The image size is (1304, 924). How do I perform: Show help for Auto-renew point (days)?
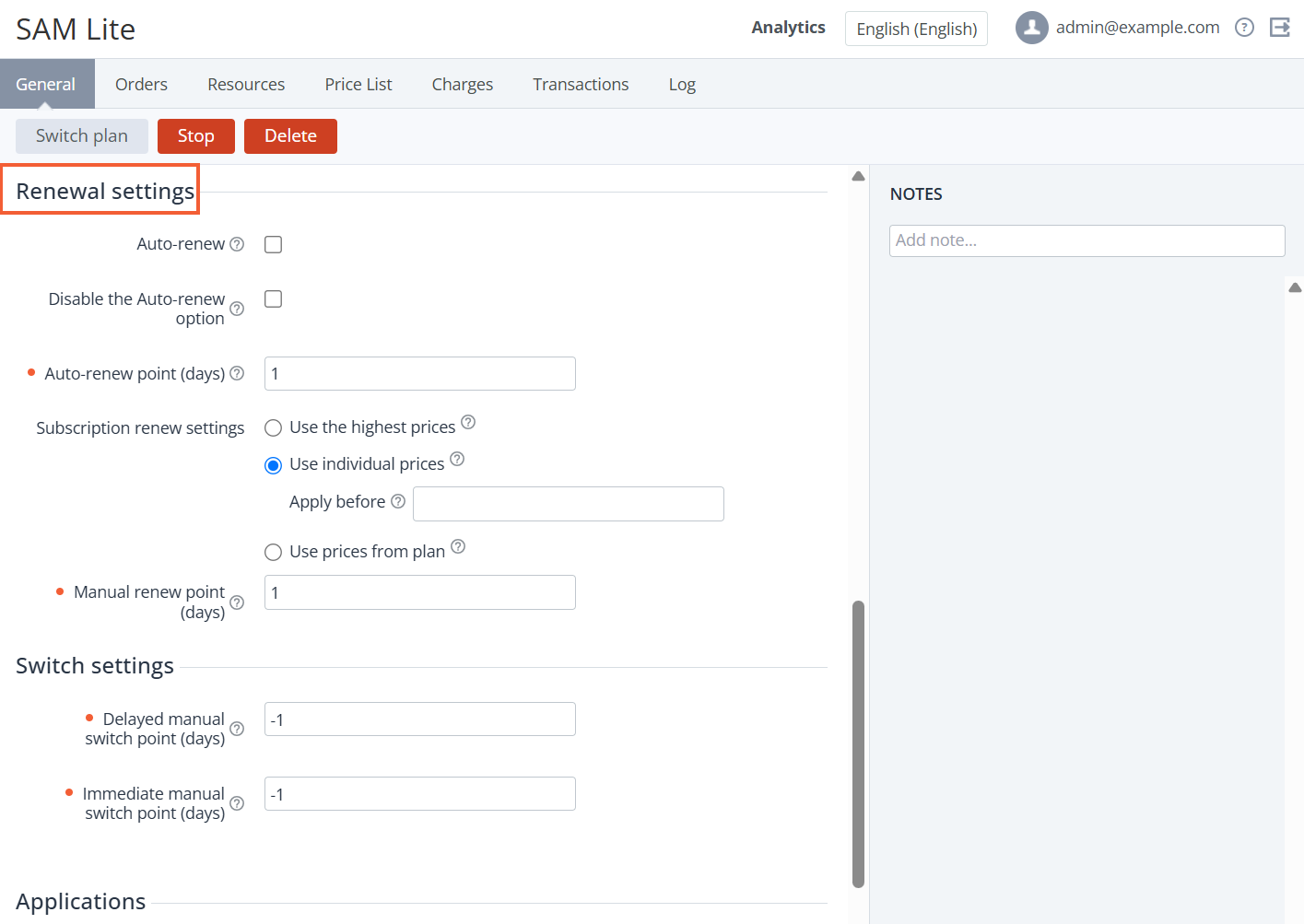click(237, 373)
